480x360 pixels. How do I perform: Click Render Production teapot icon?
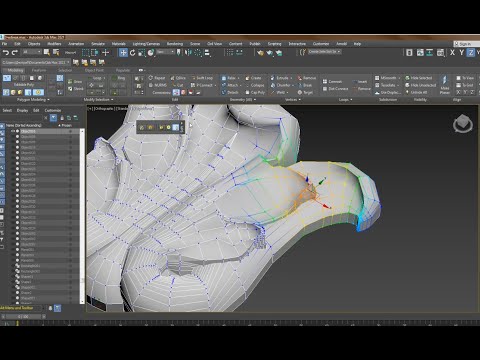[x=279, y=52]
